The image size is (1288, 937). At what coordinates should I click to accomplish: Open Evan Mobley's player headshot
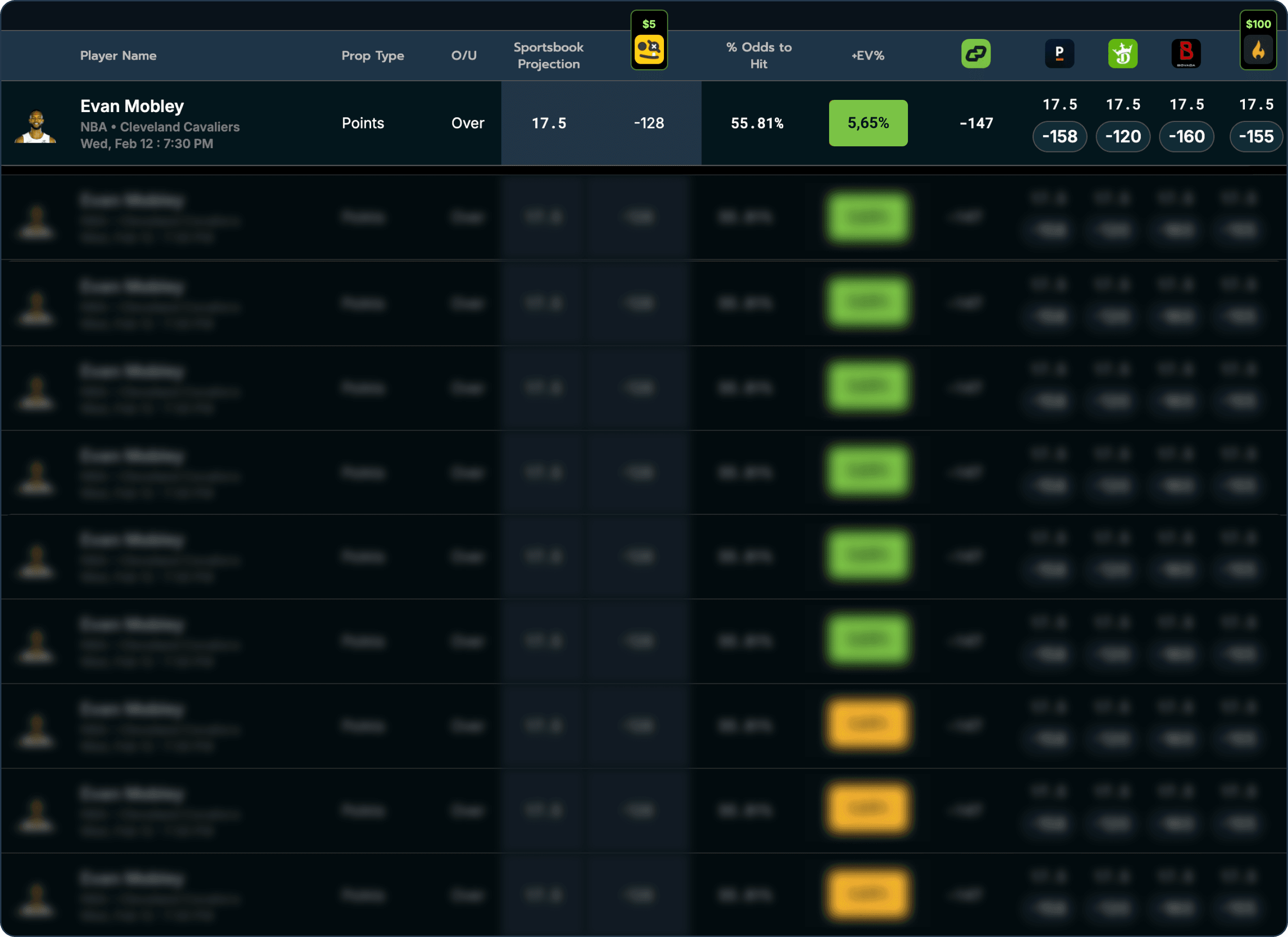(x=35, y=126)
